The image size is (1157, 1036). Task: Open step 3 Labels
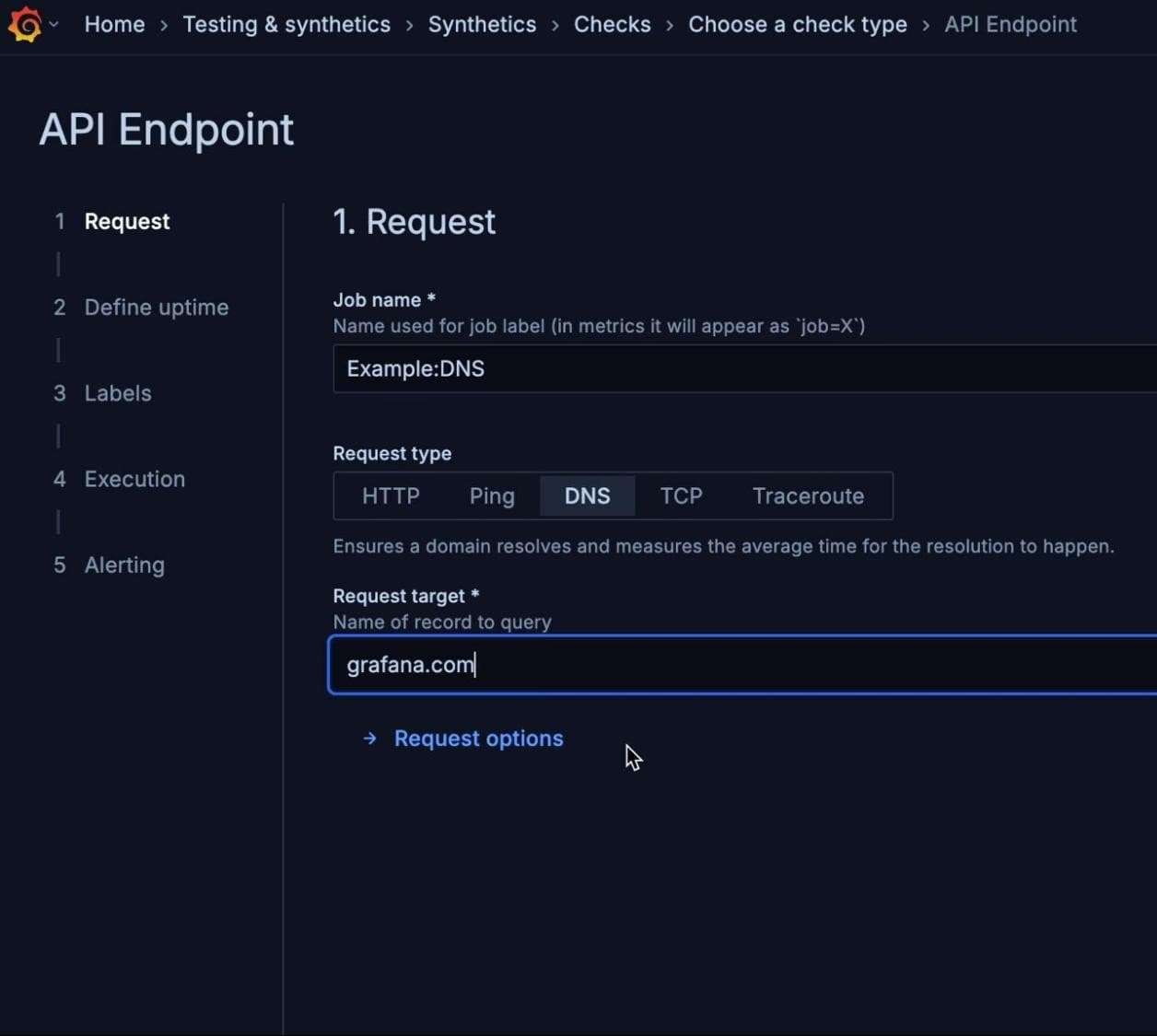coord(117,393)
